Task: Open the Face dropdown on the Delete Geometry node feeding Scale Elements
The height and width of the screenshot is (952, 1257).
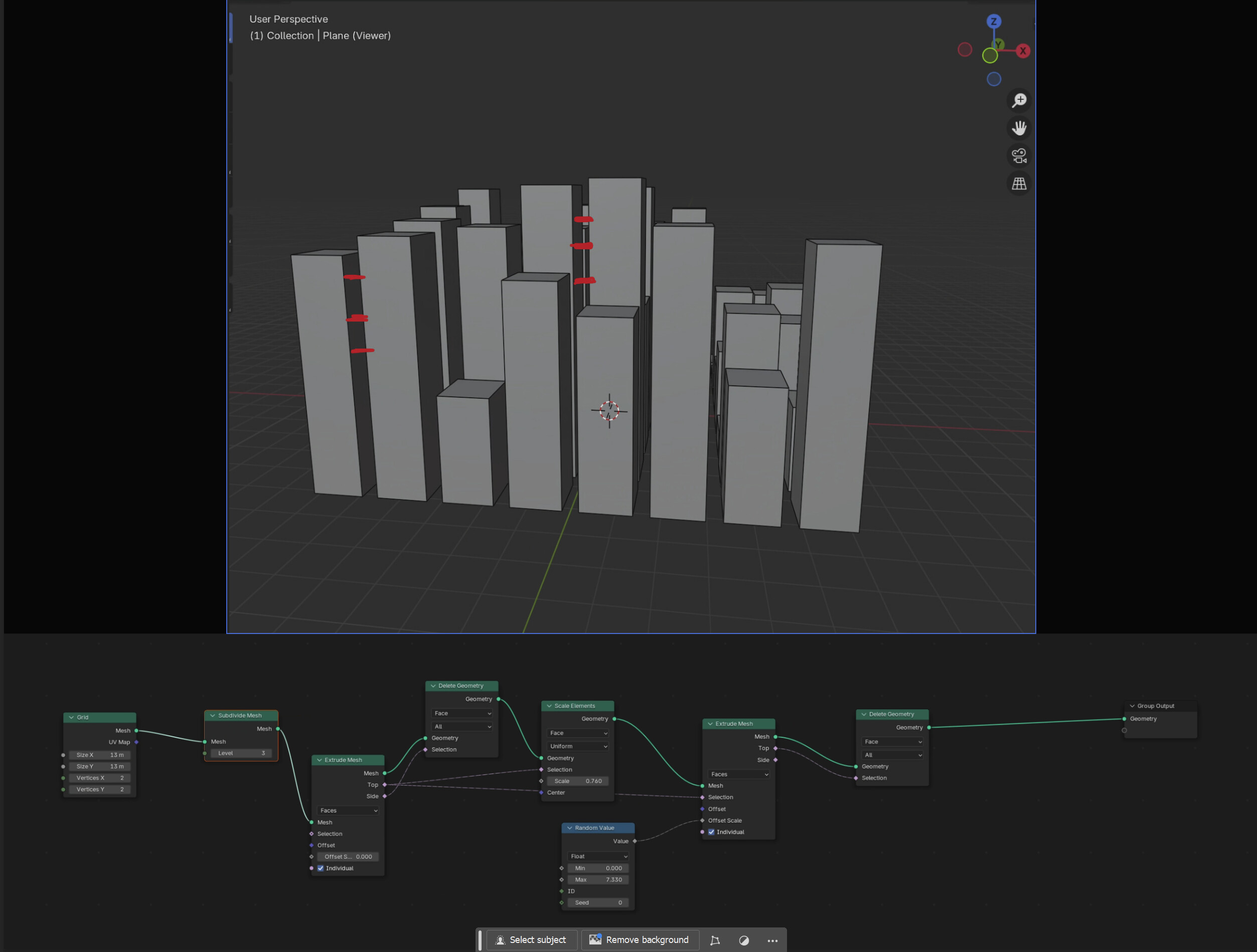Action: pos(462,713)
